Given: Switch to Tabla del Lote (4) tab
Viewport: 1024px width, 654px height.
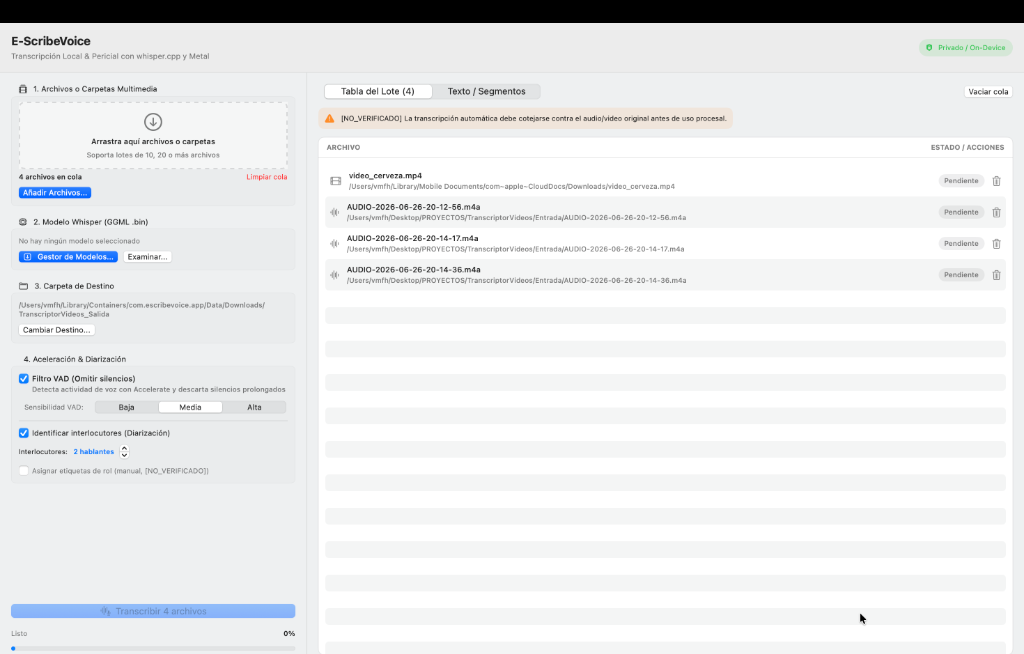Looking at the screenshot, I should [377, 91].
